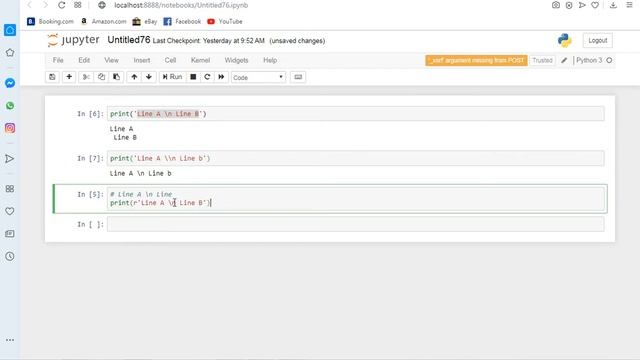
Task: Go back in the browser
Action: click(29, 5)
